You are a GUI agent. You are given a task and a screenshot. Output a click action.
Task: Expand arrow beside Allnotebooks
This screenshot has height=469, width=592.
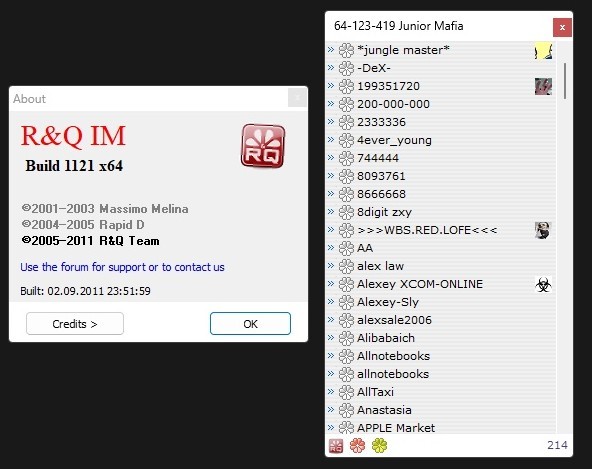tap(331, 356)
